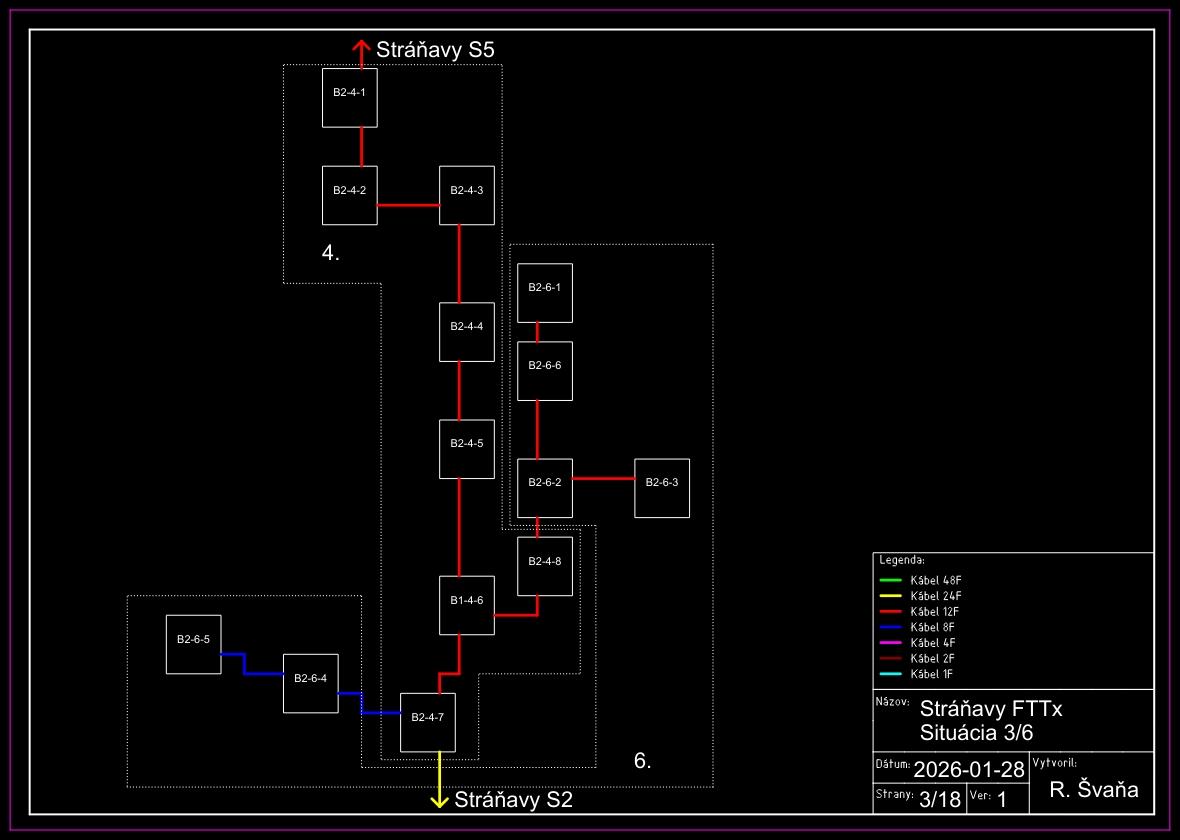Select the B2-4-7 node box
This screenshot has height=840, width=1180.
pyautogui.click(x=428, y=722)
